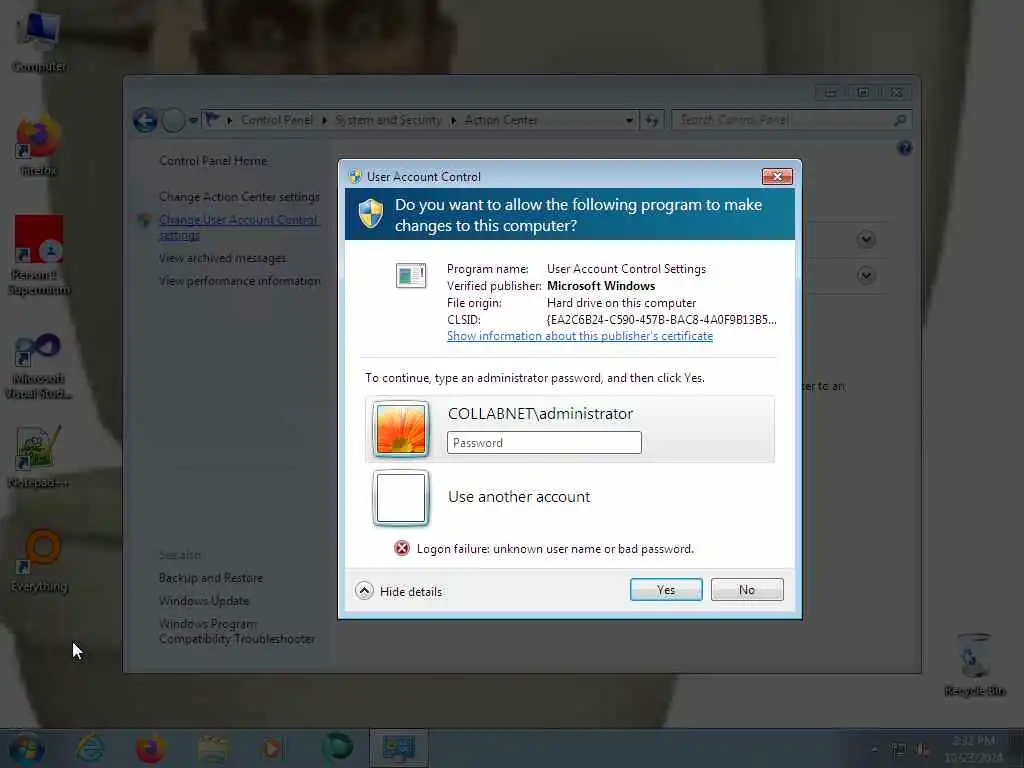The width and height of the screenshot is (1024, 768).
Task: Click the title bar shield icon of UAC dialog
Action: 355,176
